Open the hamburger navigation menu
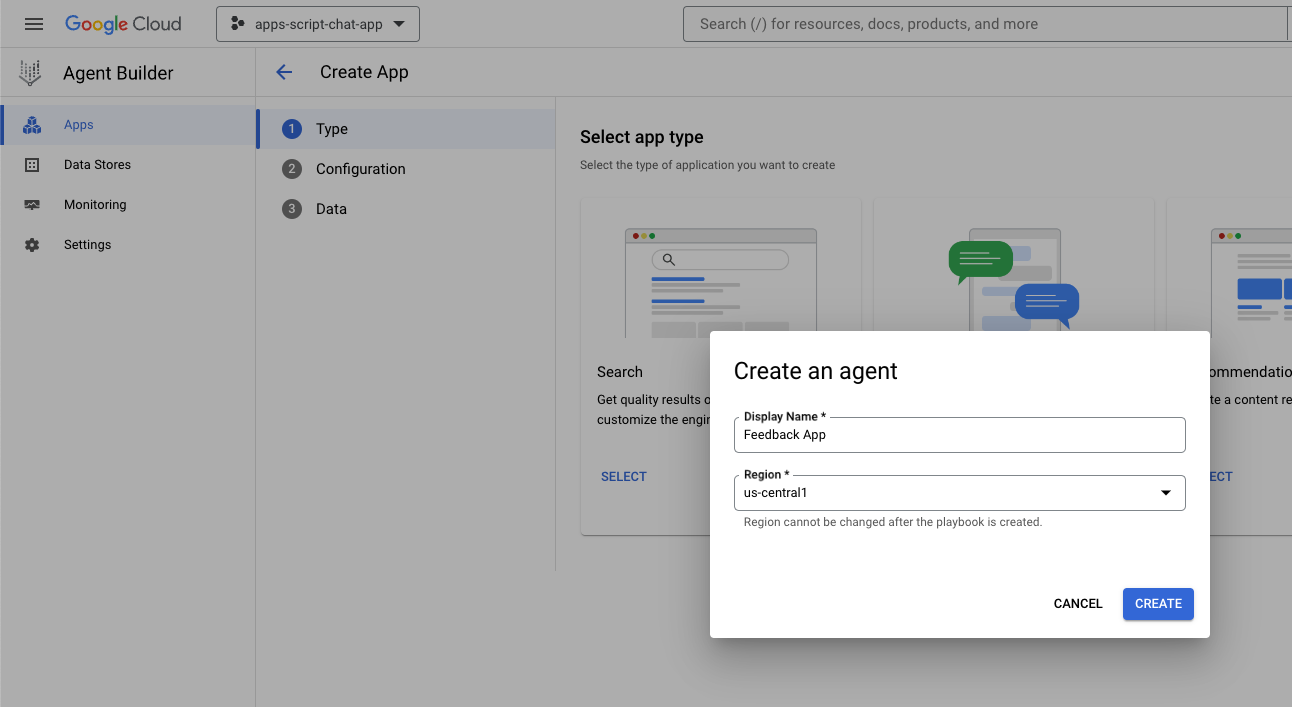The image size is (1292, 707). coord(34,24)
